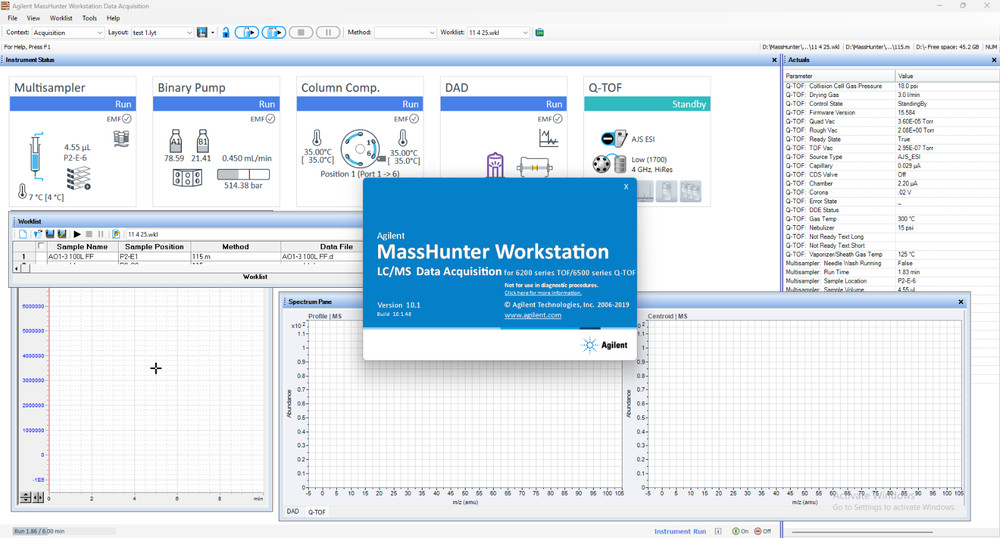Click the worklist report icon beside 11 4 25.wkl
The width and height of the screenshot is (1000, 538).
116,235
